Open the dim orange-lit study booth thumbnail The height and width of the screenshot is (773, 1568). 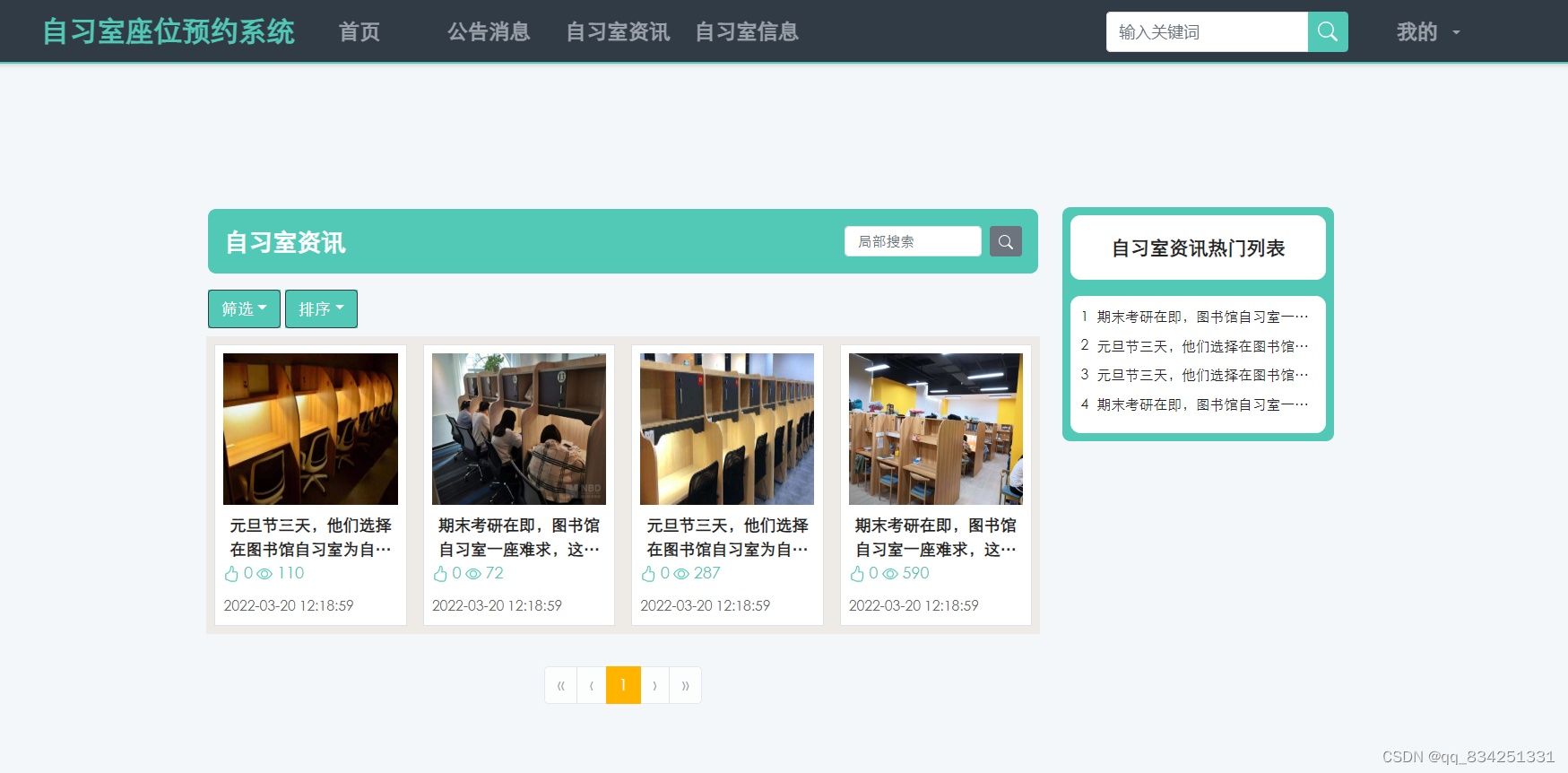[x=310, y=429]
